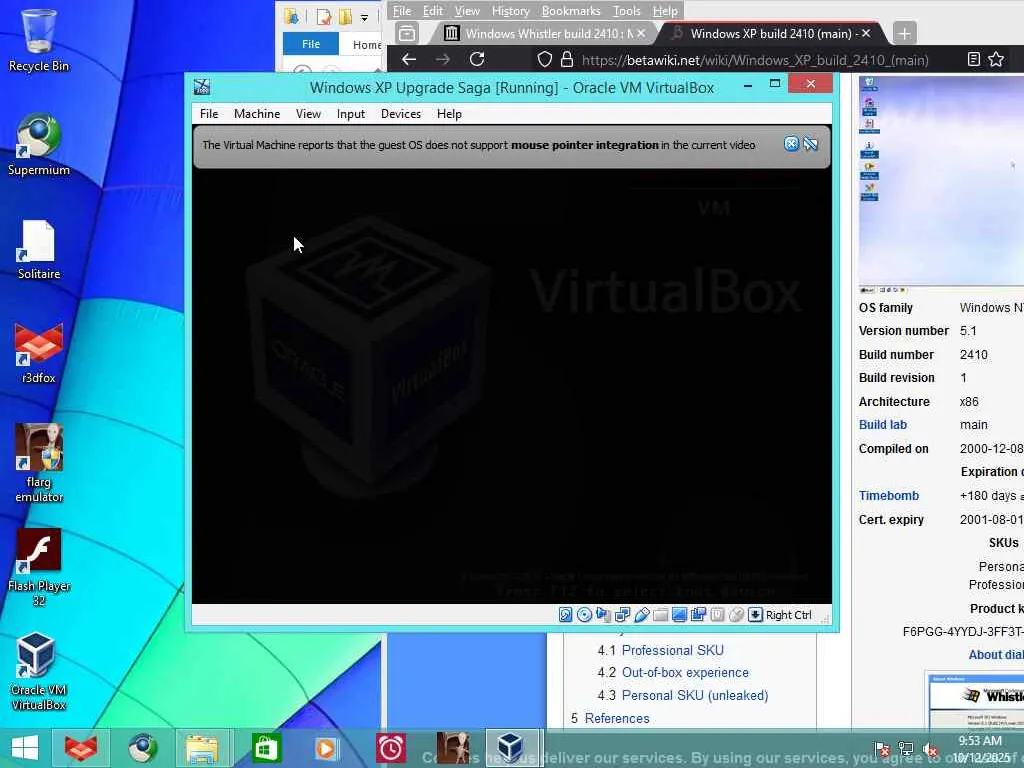Open VirtualBox File menu

pos(209,114)
